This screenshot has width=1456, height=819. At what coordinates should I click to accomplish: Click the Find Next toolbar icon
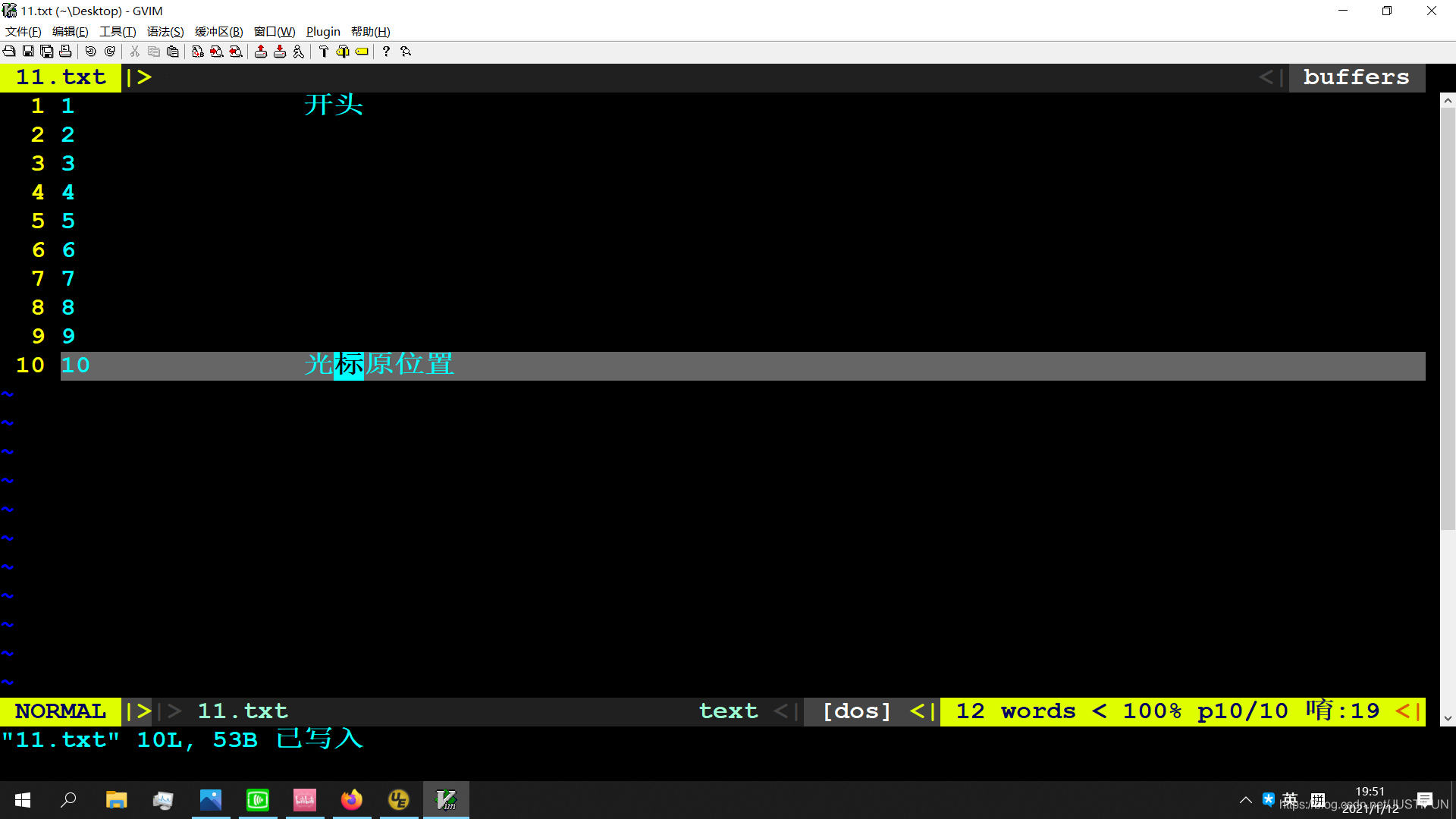[217, 52]
